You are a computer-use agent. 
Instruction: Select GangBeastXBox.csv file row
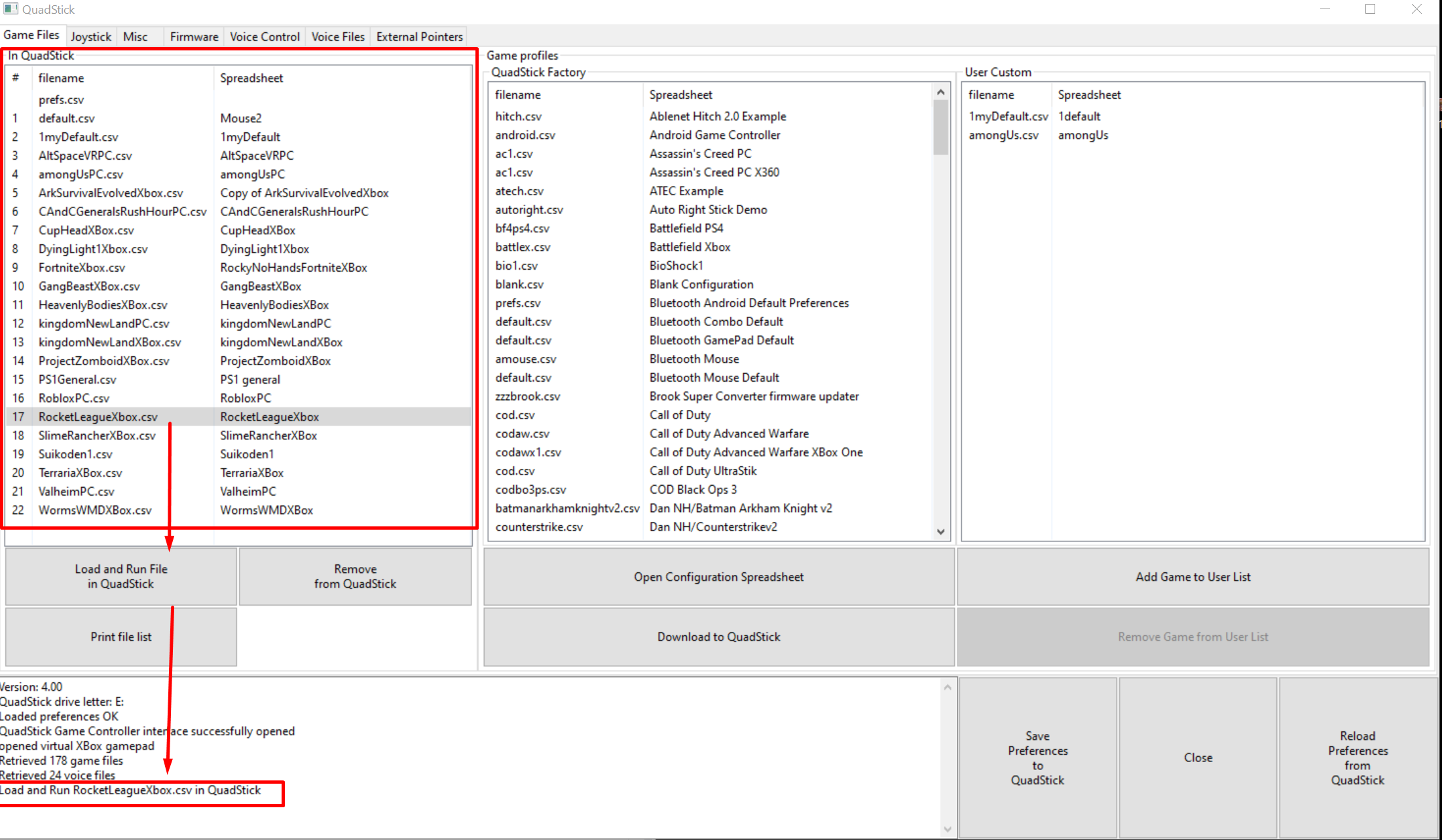[238, 286]
